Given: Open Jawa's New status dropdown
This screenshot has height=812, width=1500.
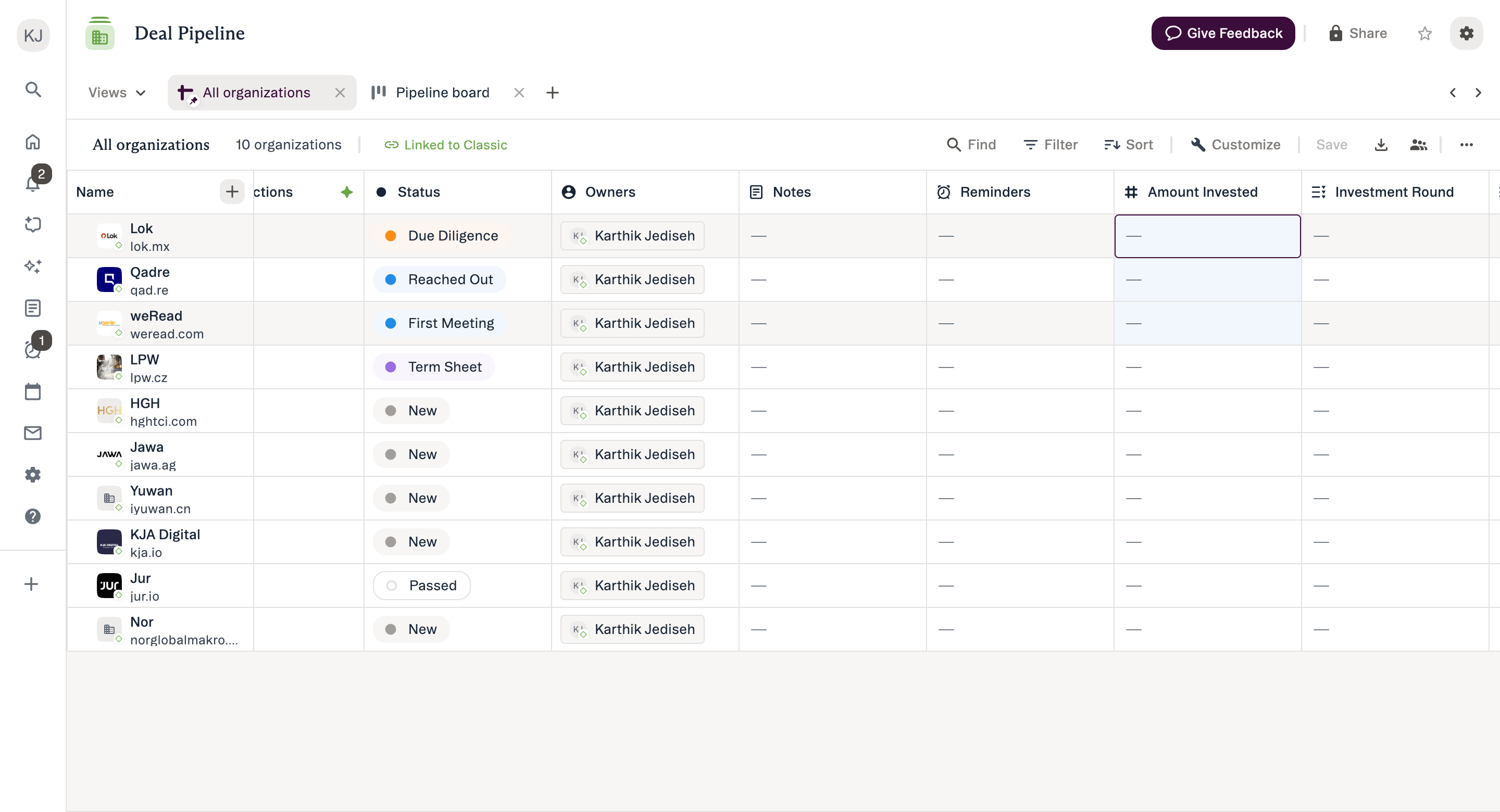Looking at the screenshot, I should pyautogui.click(x=411, y=454).
